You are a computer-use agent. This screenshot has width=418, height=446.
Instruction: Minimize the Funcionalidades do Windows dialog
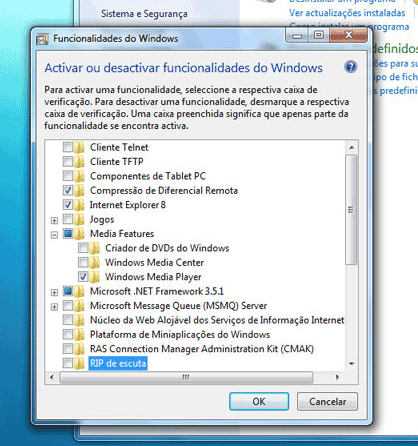pyautogui.click(x=298, y=35)
